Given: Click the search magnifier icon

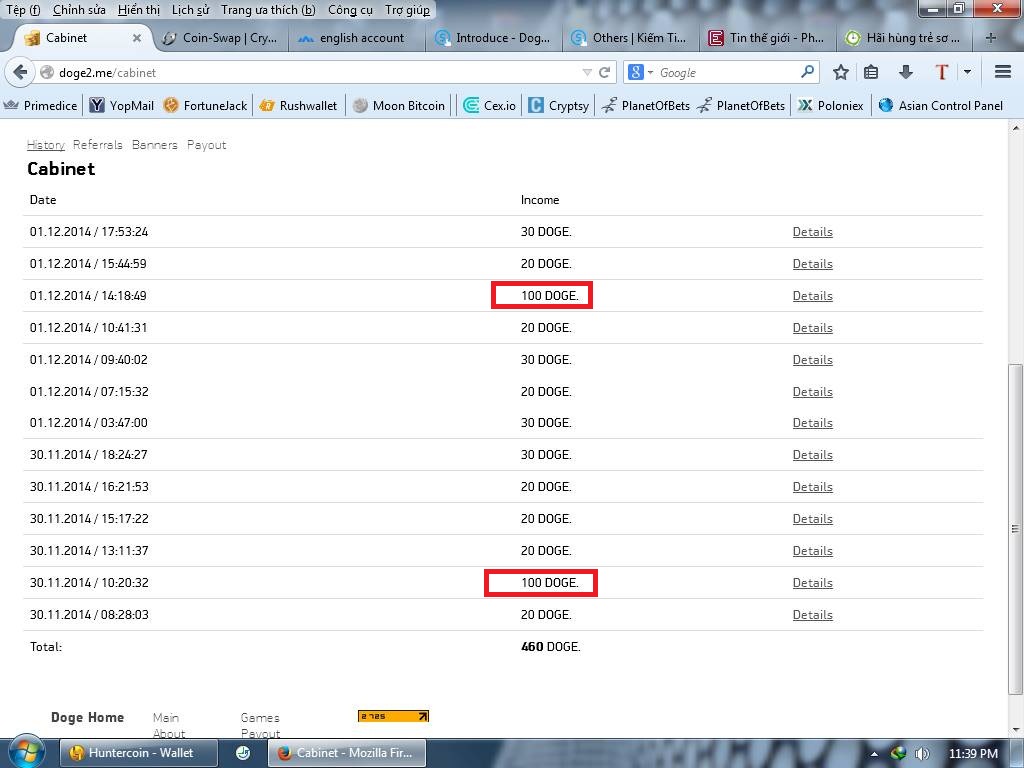Looking at the screenshot, I should coord(807,71).
